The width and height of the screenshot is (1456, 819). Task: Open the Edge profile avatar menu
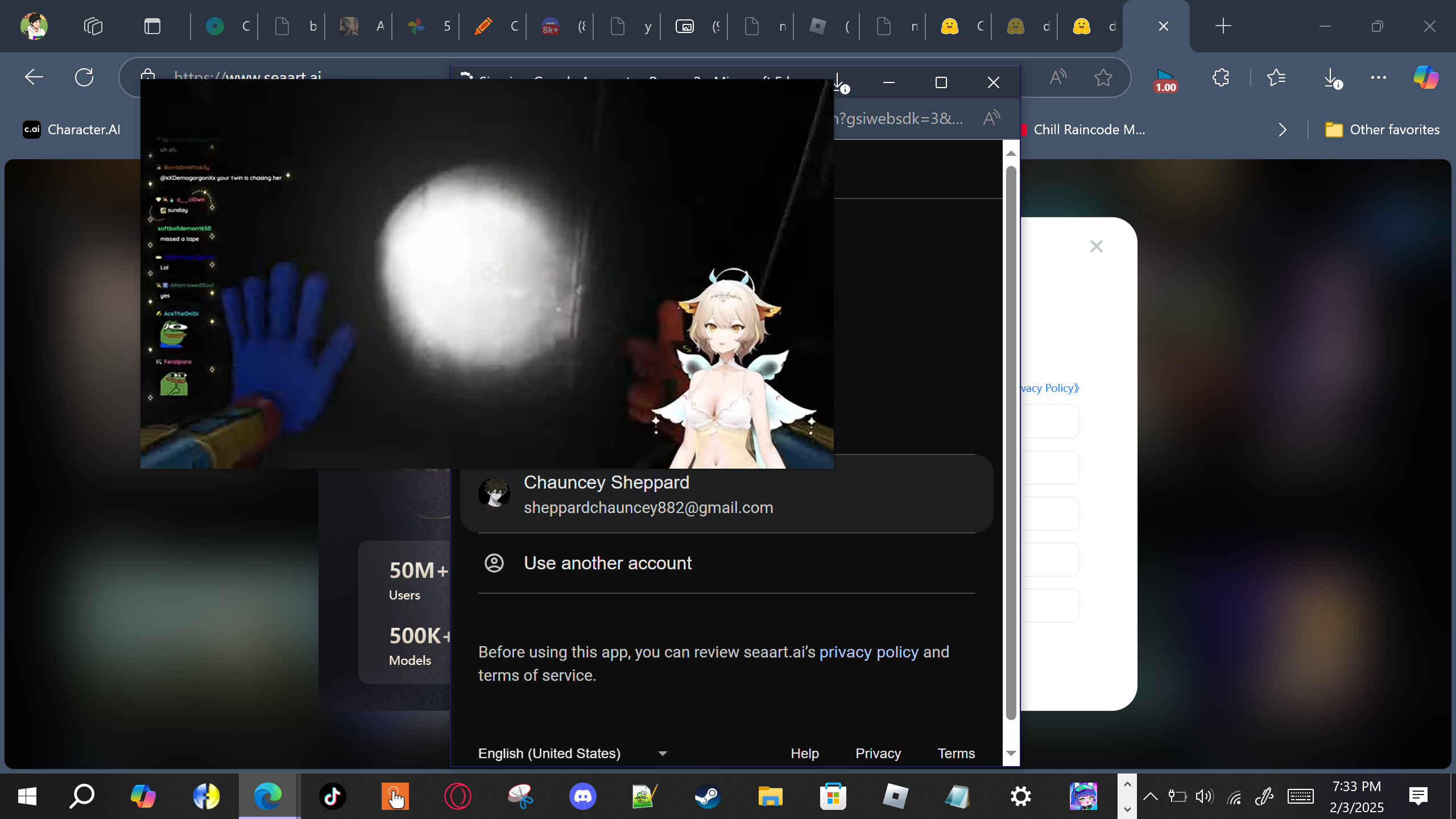[x=34, y=26]
